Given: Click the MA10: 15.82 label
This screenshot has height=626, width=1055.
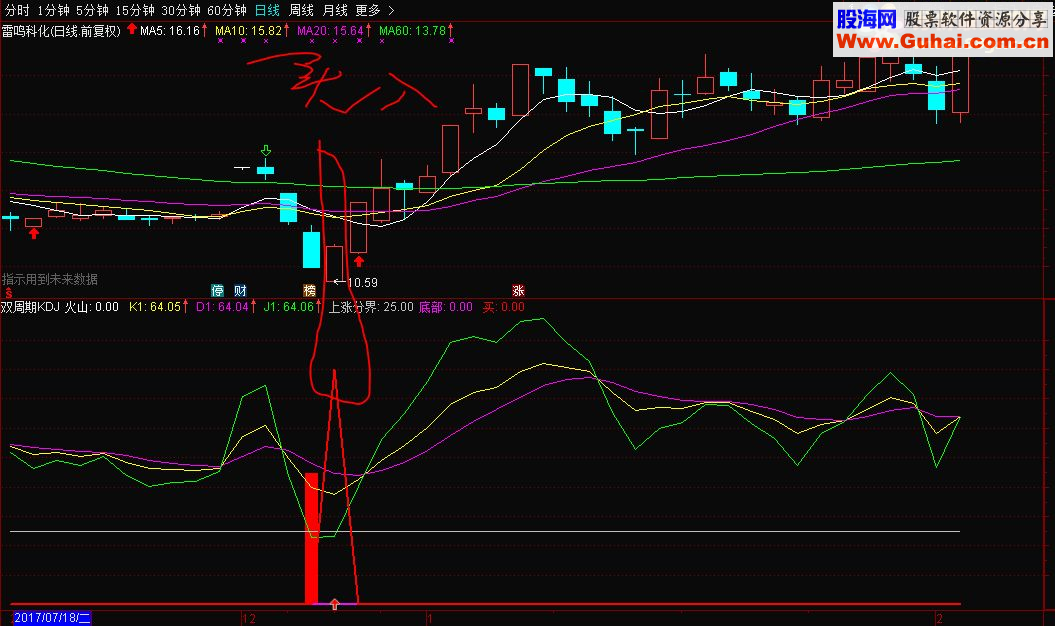Looking at the screenshot, I should point(248,31).
